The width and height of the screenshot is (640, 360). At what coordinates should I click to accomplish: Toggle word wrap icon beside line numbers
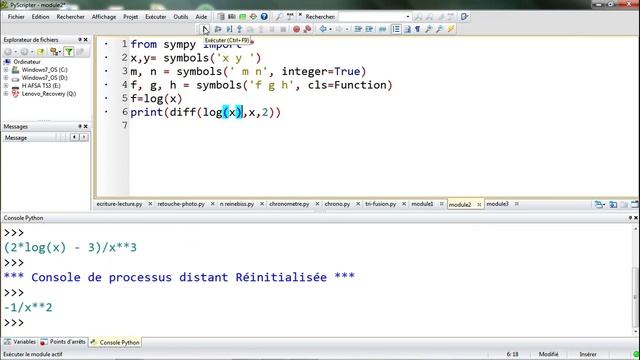pyautogui.click(x=407, y=29)
